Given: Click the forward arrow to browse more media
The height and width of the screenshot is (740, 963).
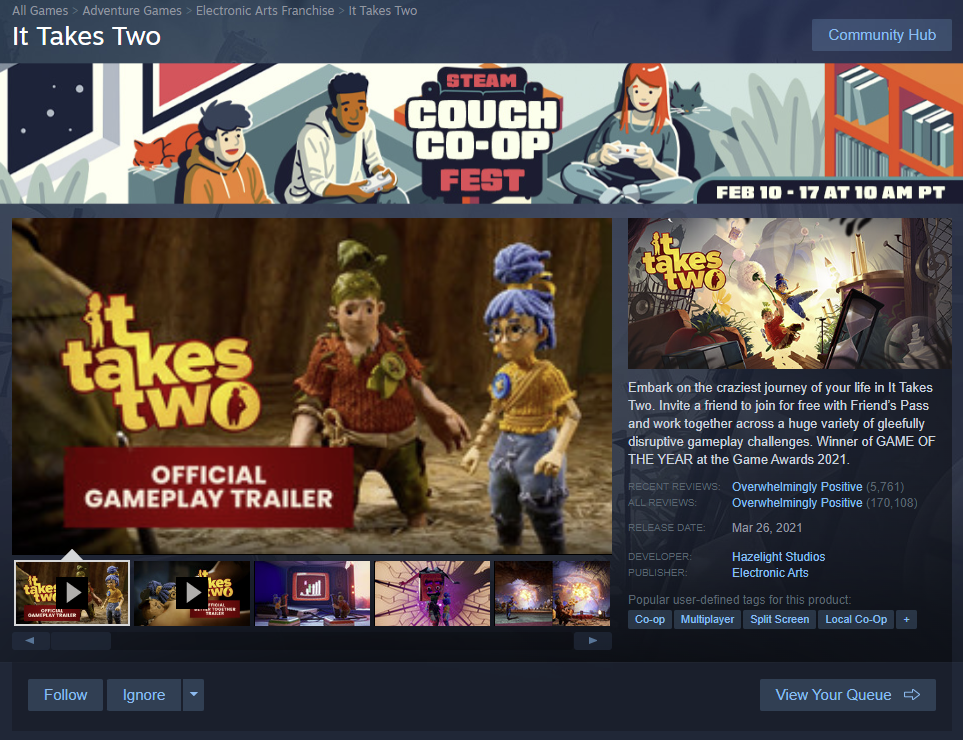Looking at the screenshot, I should point(592,639).
